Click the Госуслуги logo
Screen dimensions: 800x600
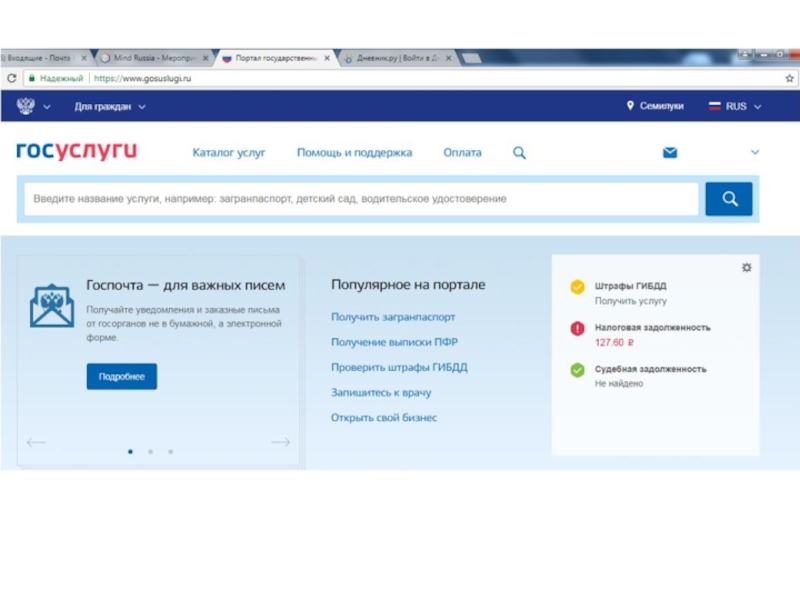76,152
